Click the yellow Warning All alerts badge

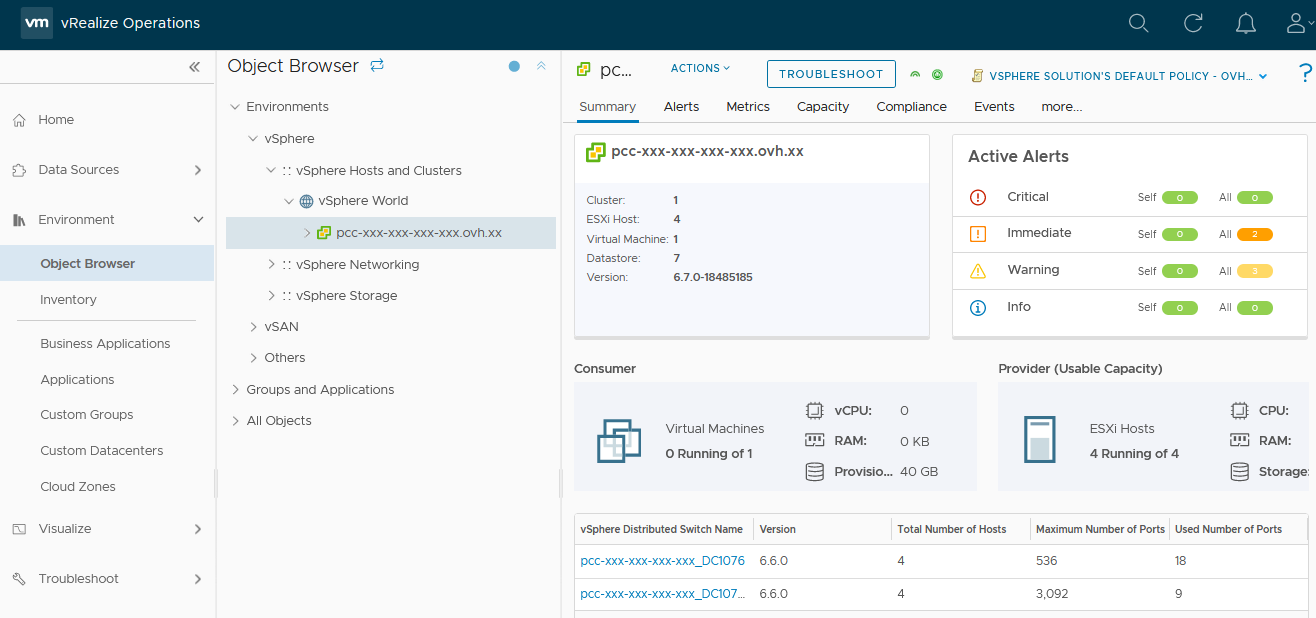pyautogui.click(x=1254, y=271)
